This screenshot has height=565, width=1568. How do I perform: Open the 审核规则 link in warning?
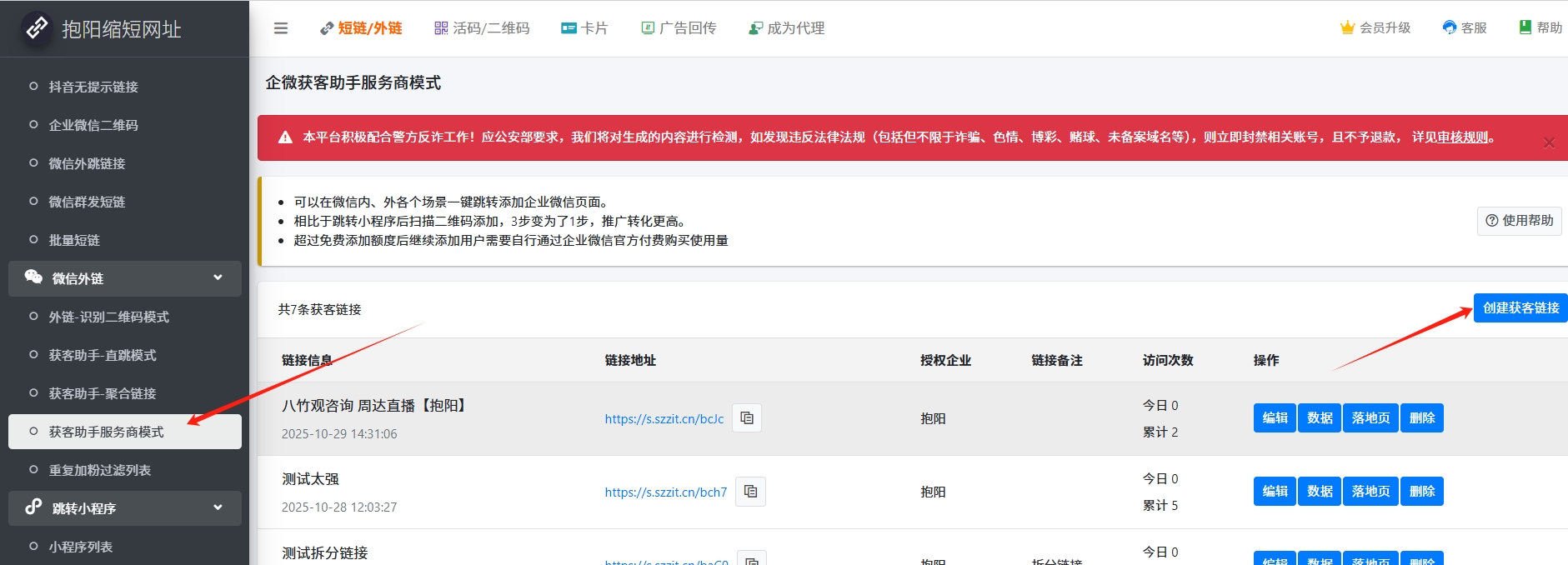coord(1463,137)
